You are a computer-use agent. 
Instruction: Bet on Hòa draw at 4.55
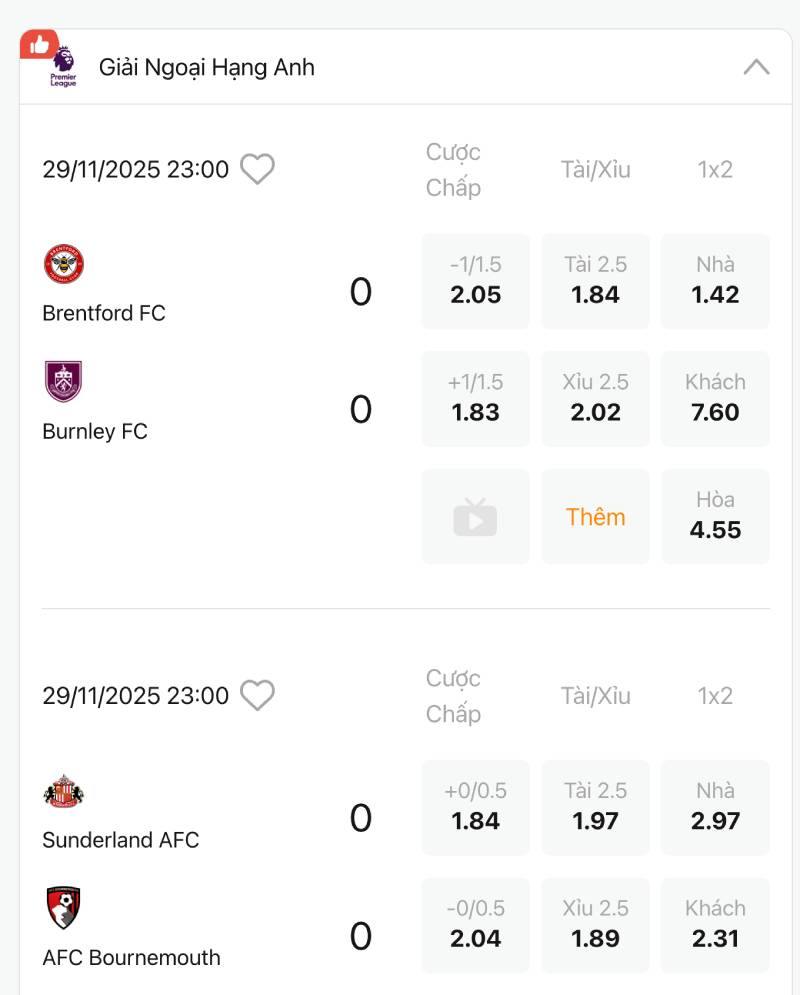pos(715,517)
